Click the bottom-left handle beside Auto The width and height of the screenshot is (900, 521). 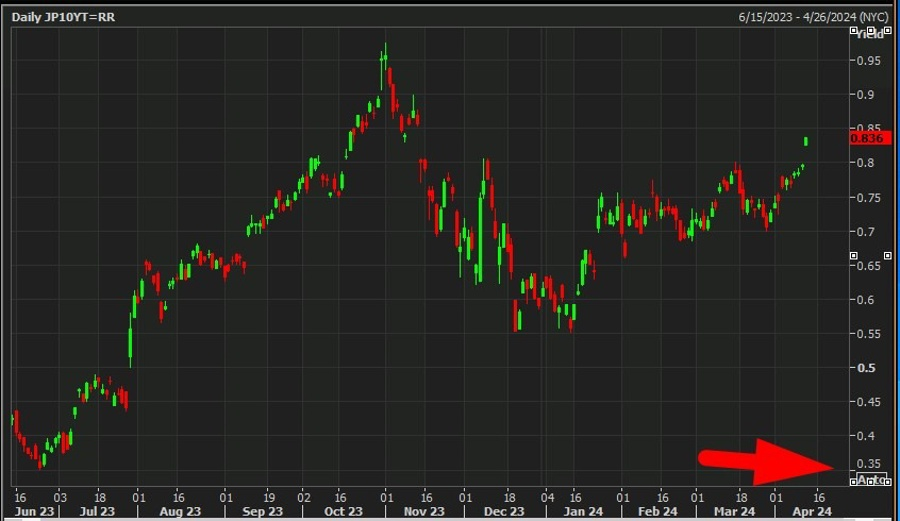coord(854,482)
